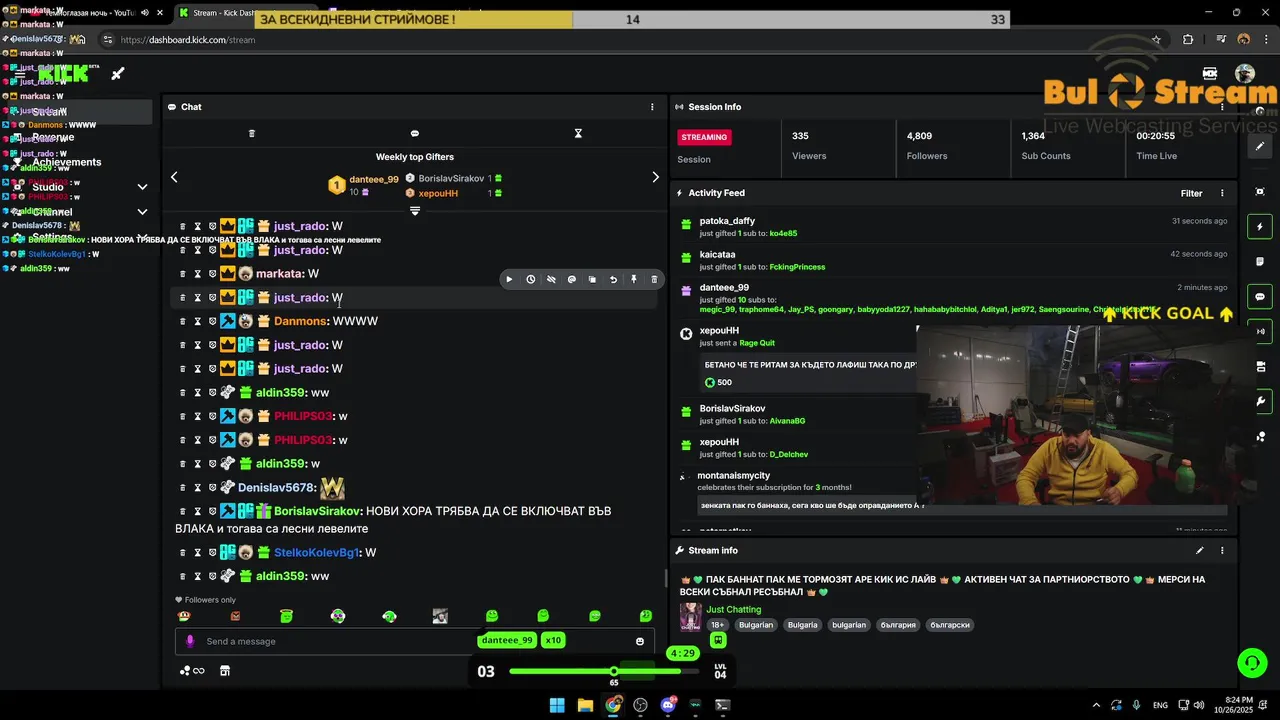Click the level progress bar slider handle

pyautogui.click(x=614, y=671)
